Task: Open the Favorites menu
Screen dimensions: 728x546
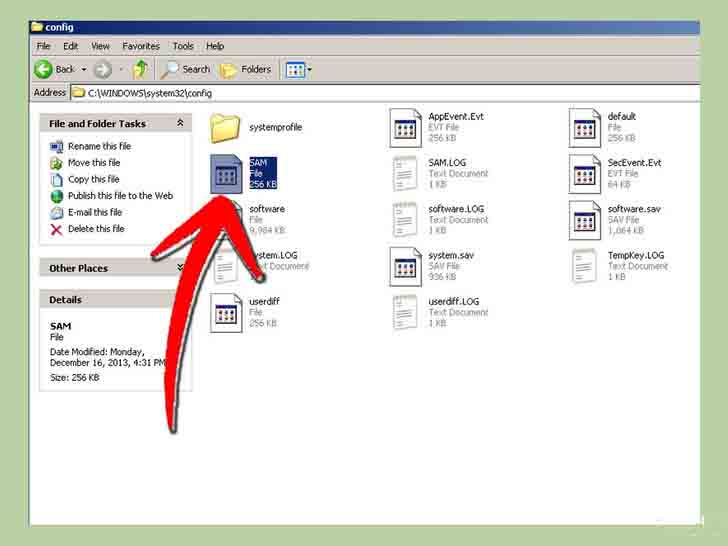Action: tap(141, 46)
